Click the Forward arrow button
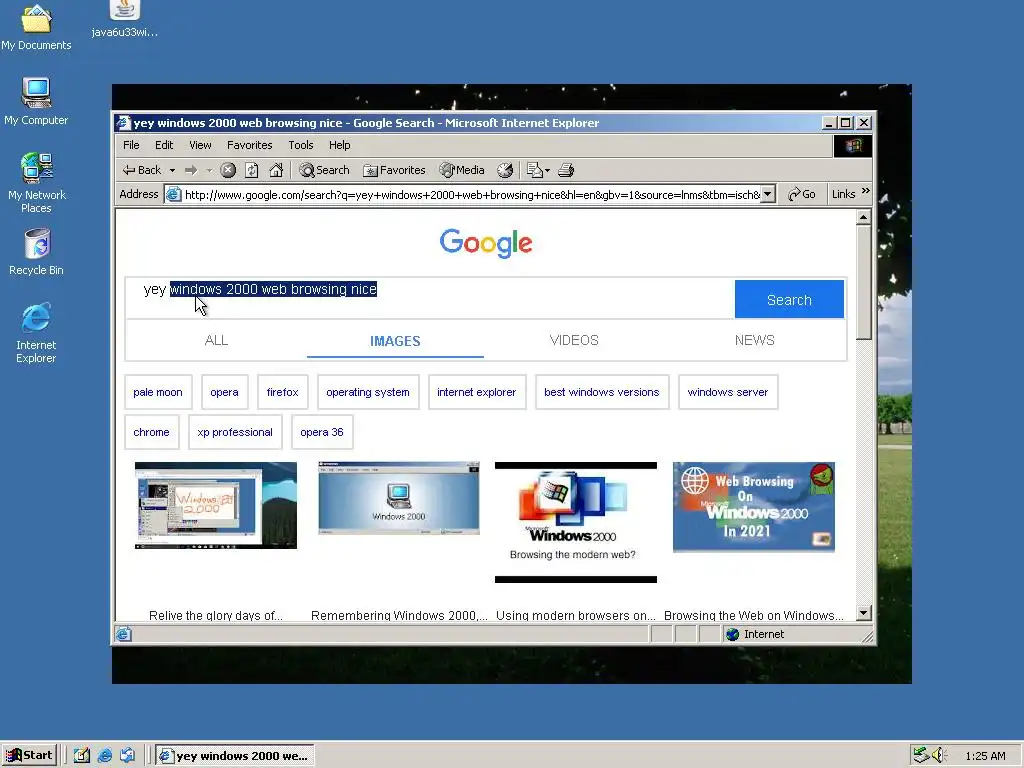Screen dimensions: 1024x768 (191, 170)
